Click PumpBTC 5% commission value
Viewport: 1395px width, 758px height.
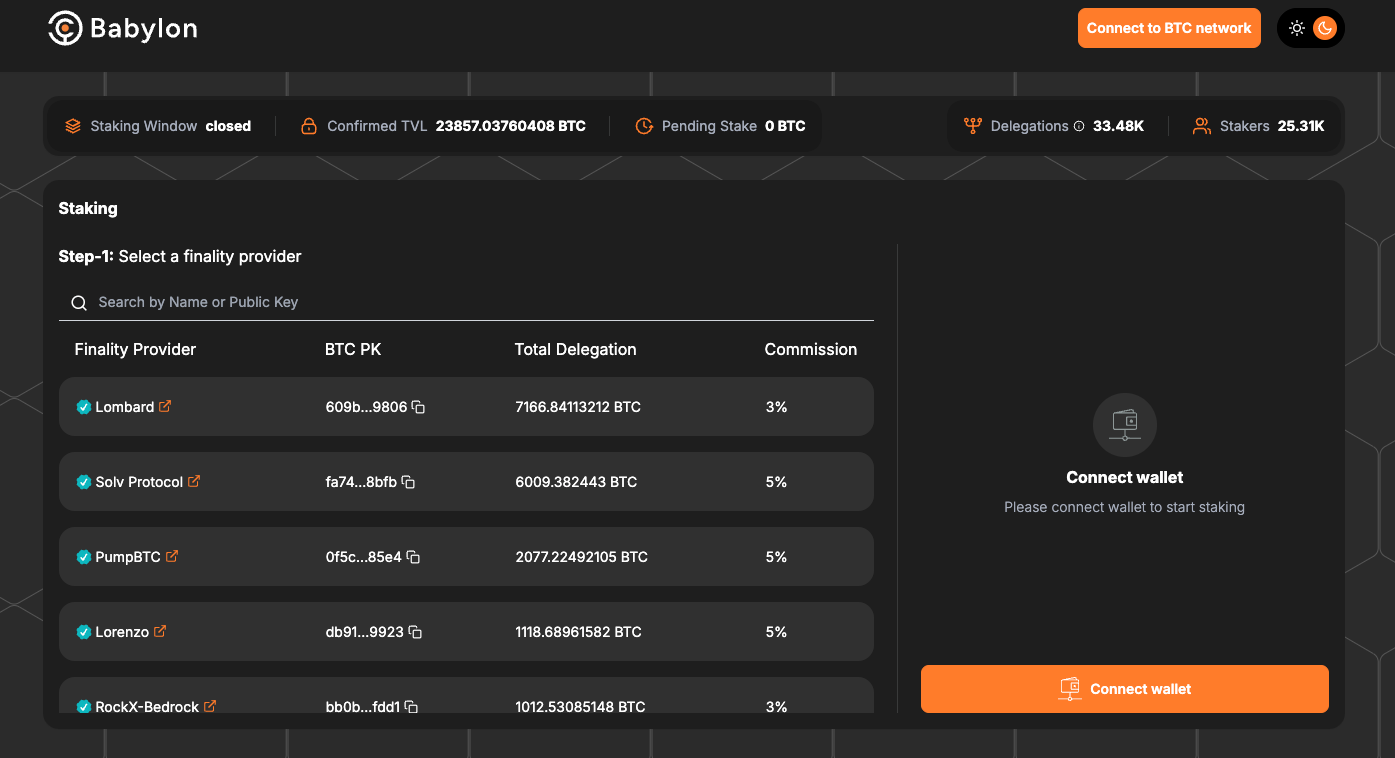(x=776, y=557)
